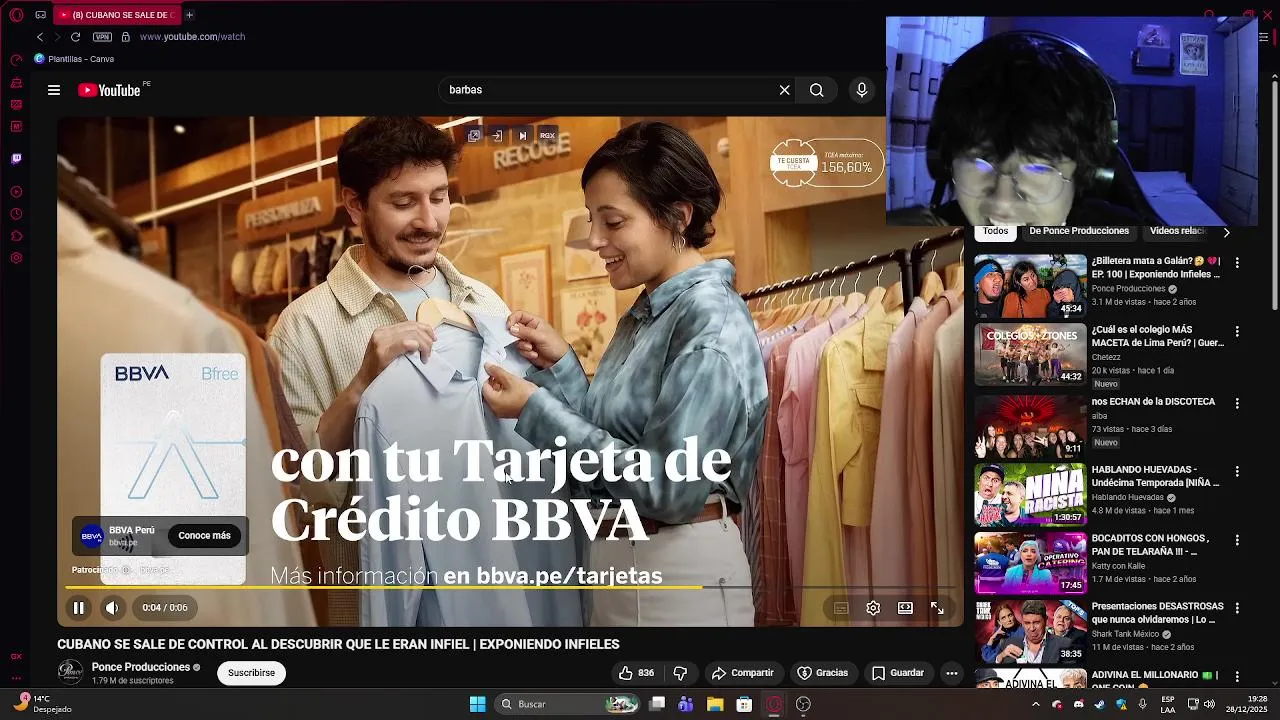
Task: Open options for BOCADITOS CON HONGOS video
Action: 1237,540
